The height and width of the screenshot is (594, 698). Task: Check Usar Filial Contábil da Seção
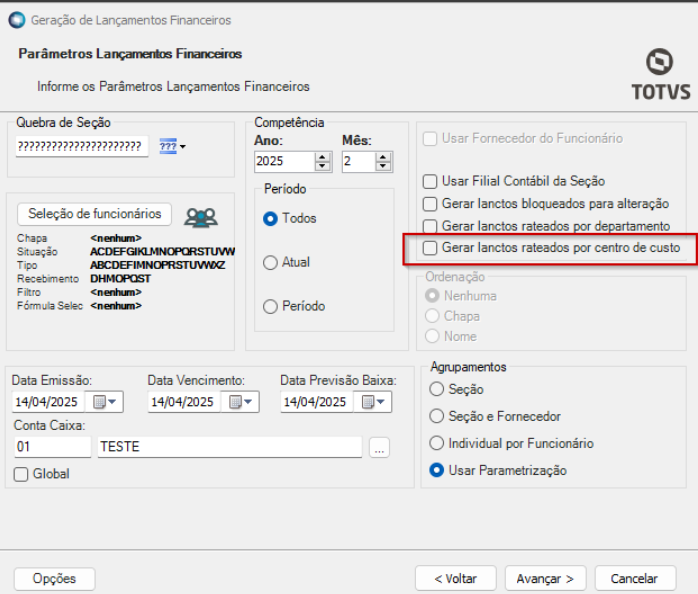pos(431,181)
